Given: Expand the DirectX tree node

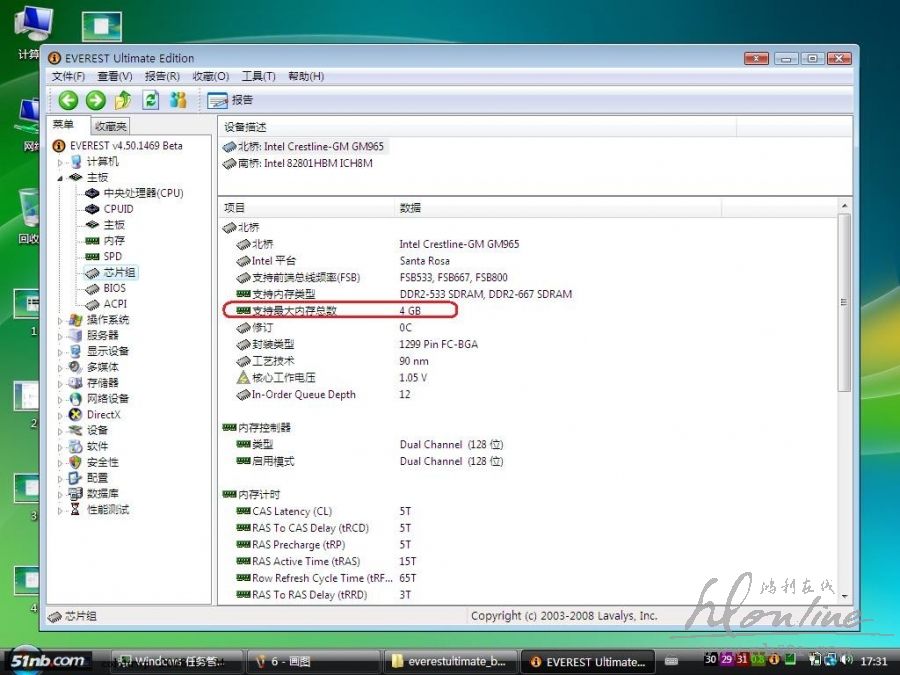Looking at the screenshot, I should click(60, 415).
